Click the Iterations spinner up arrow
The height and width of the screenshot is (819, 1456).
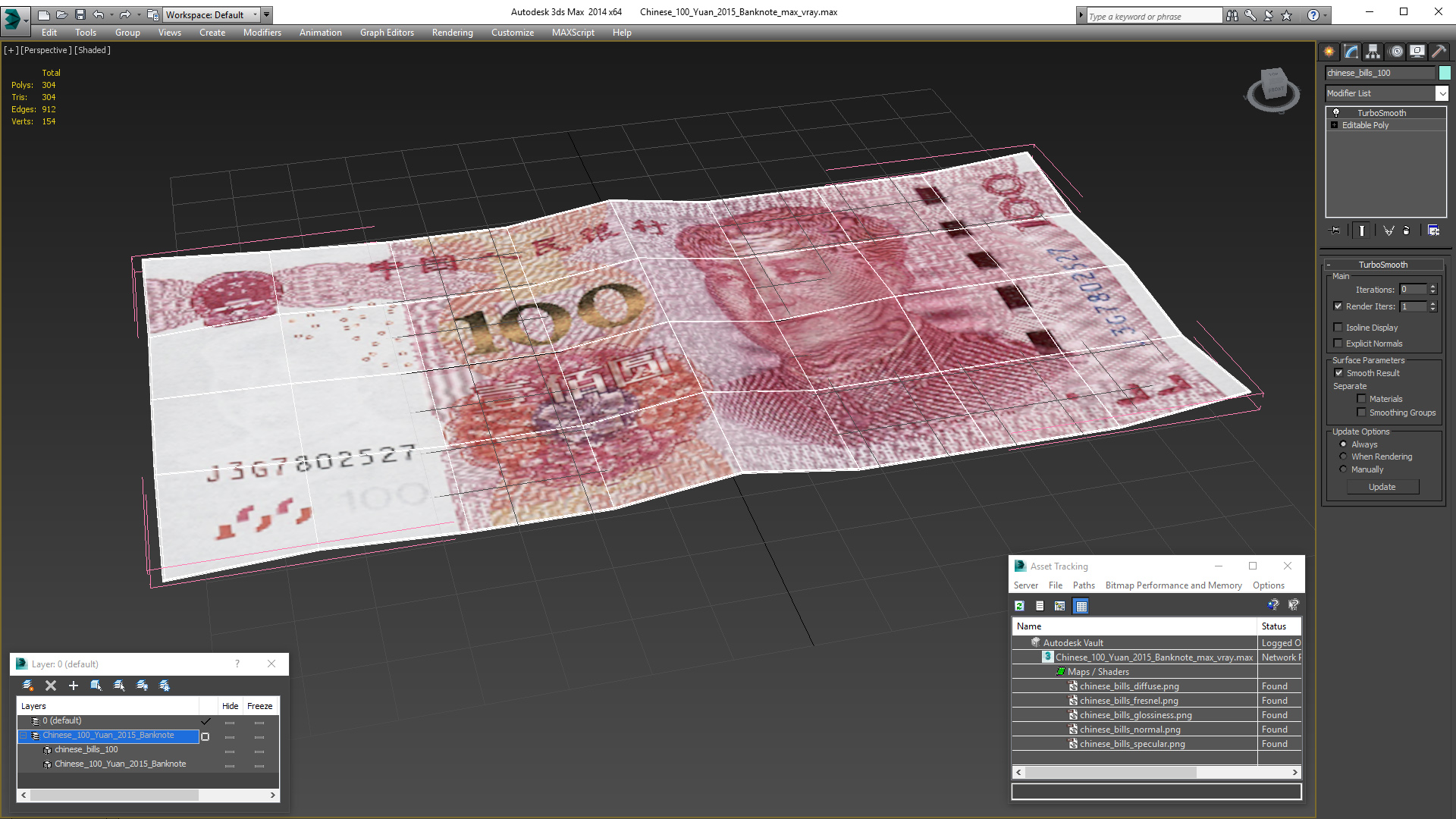coord(1433,287)
